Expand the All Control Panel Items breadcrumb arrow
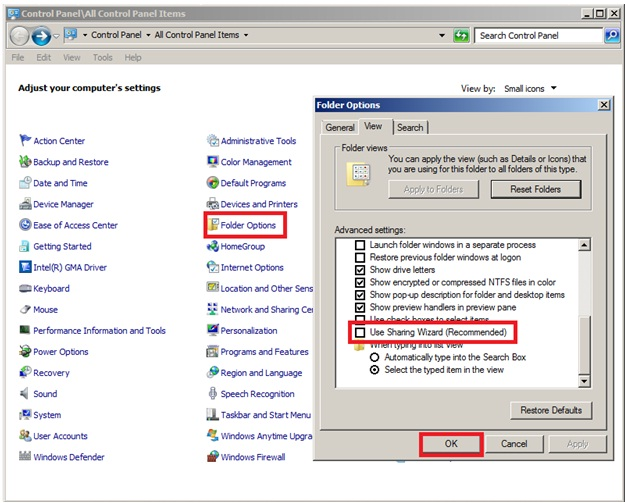628x503 pixels. [246, 35]
